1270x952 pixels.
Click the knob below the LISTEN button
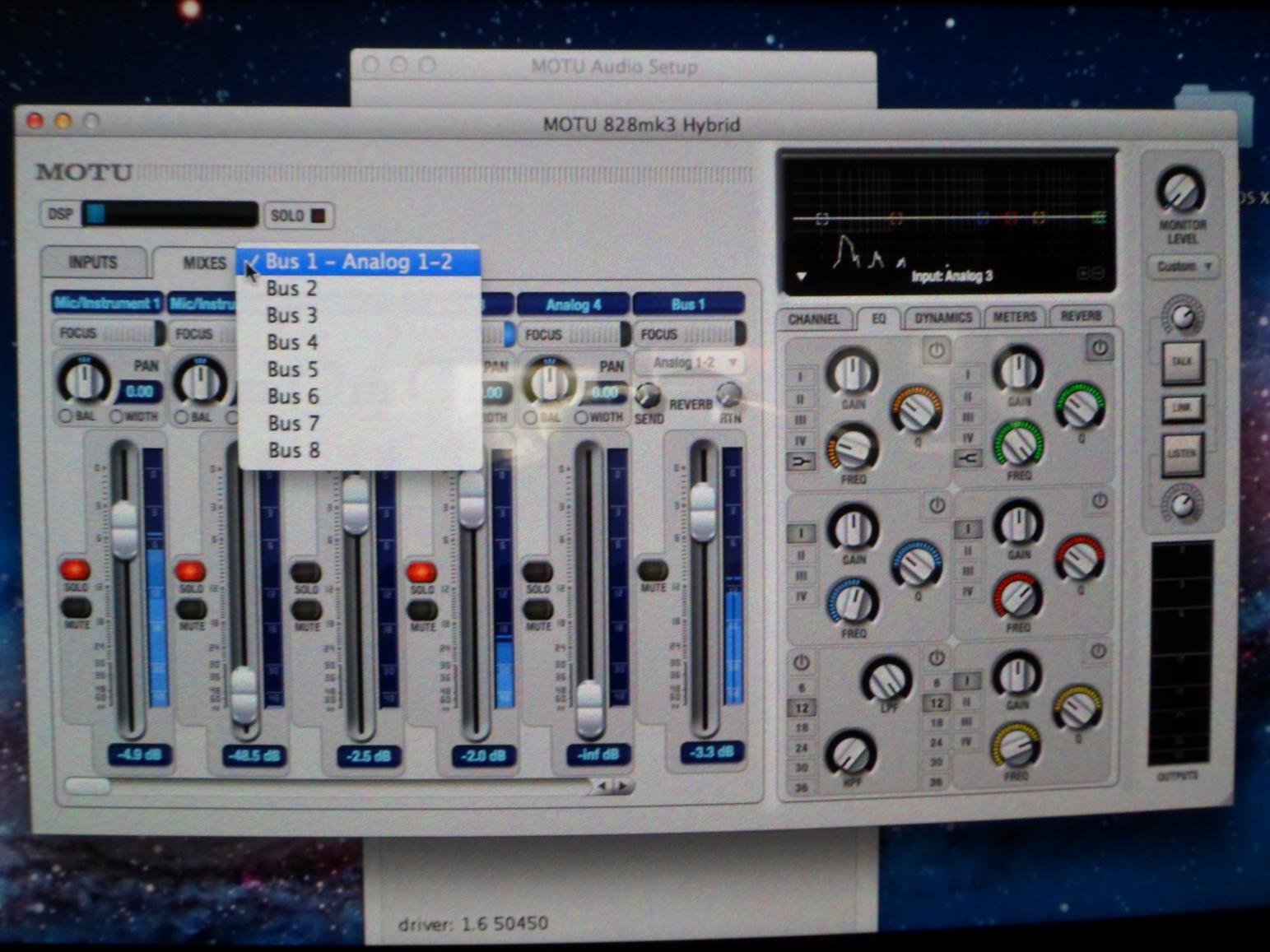click(1182, 504)
